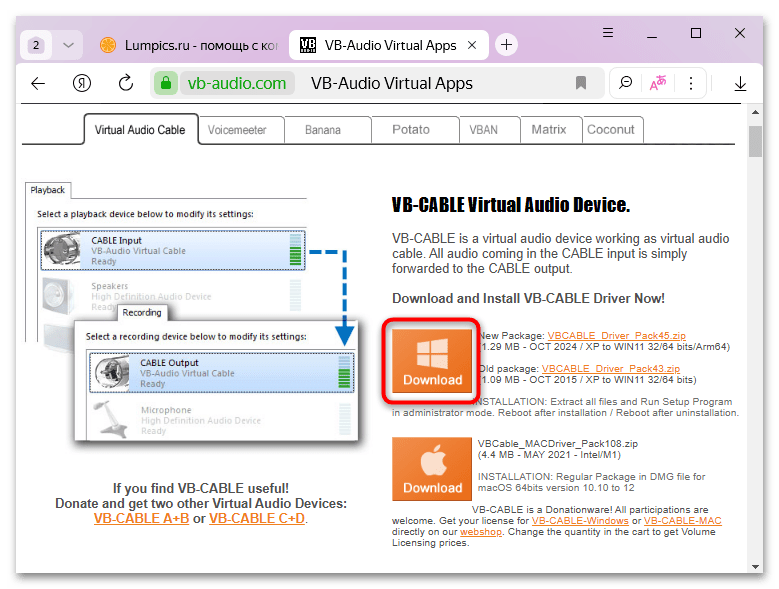This screenshot has height=589, width=779.
Task: Open the VB-CABLE-MAC license link
Action: [x=683, y=521]
